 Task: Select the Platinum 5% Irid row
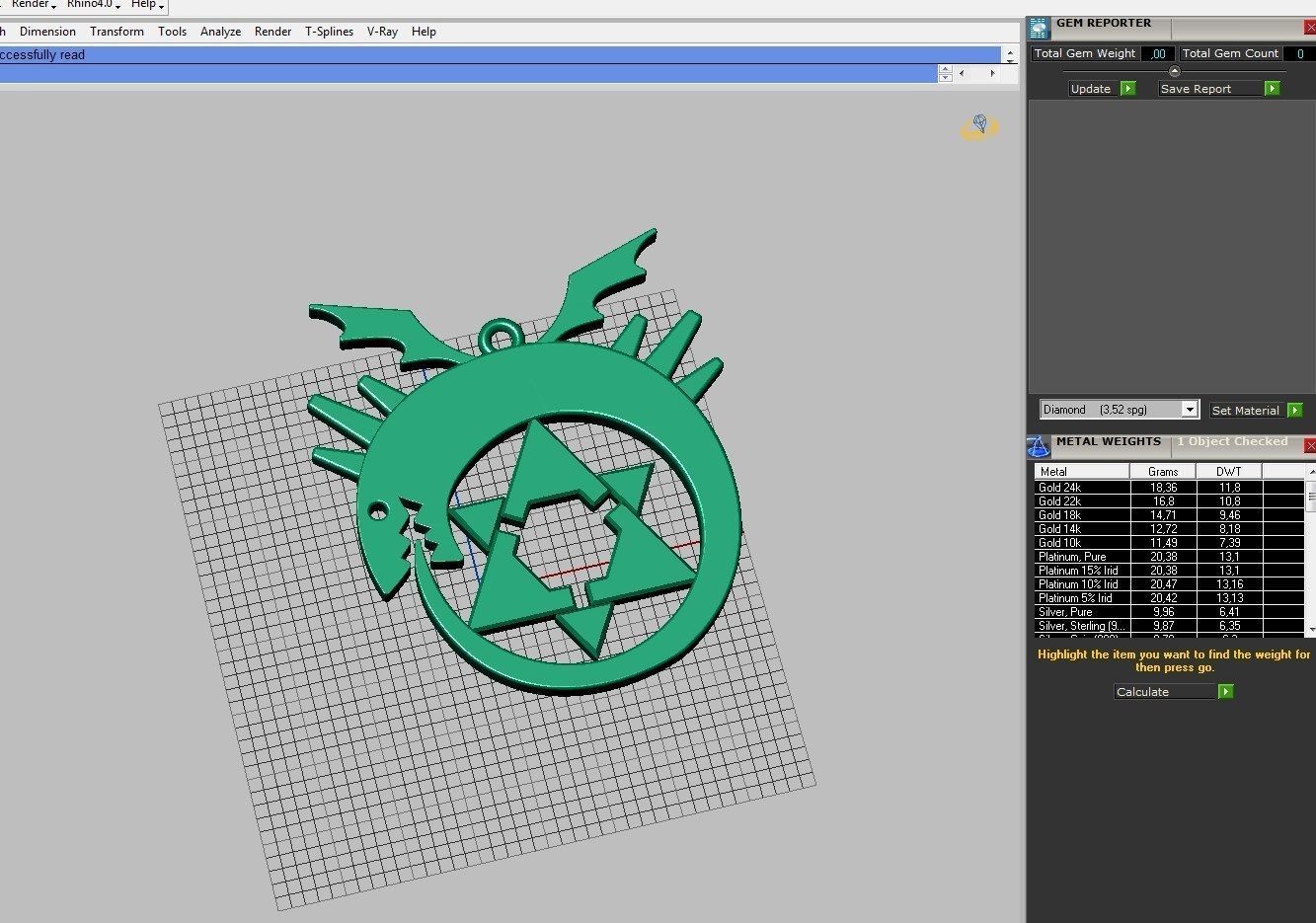[x=1169, y=598]
